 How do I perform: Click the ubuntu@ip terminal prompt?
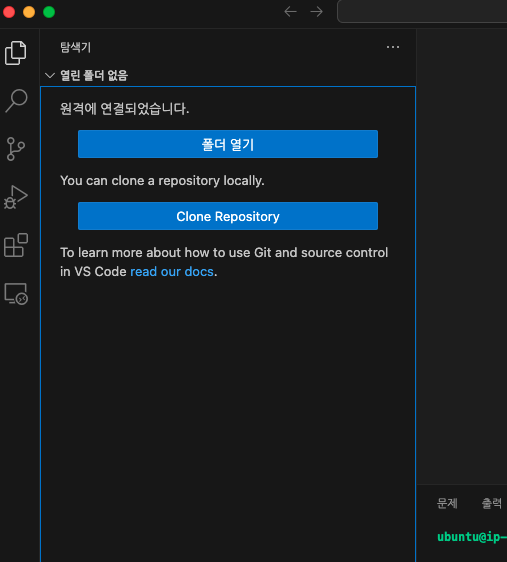[x=472, y=537]
